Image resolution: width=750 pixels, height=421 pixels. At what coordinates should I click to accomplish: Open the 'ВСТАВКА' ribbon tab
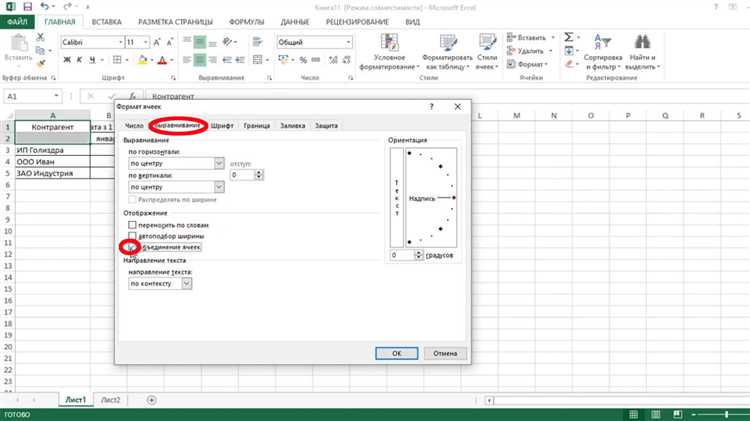coord(107,22)
